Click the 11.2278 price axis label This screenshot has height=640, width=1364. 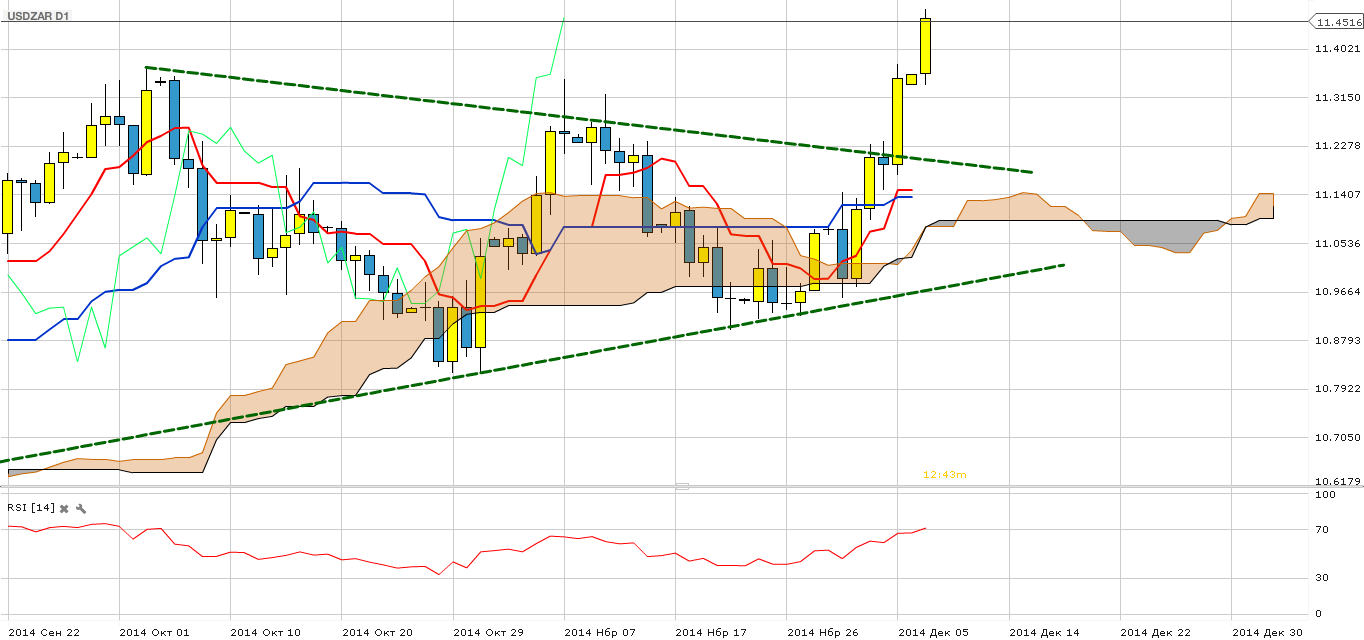pos(1338,146)
